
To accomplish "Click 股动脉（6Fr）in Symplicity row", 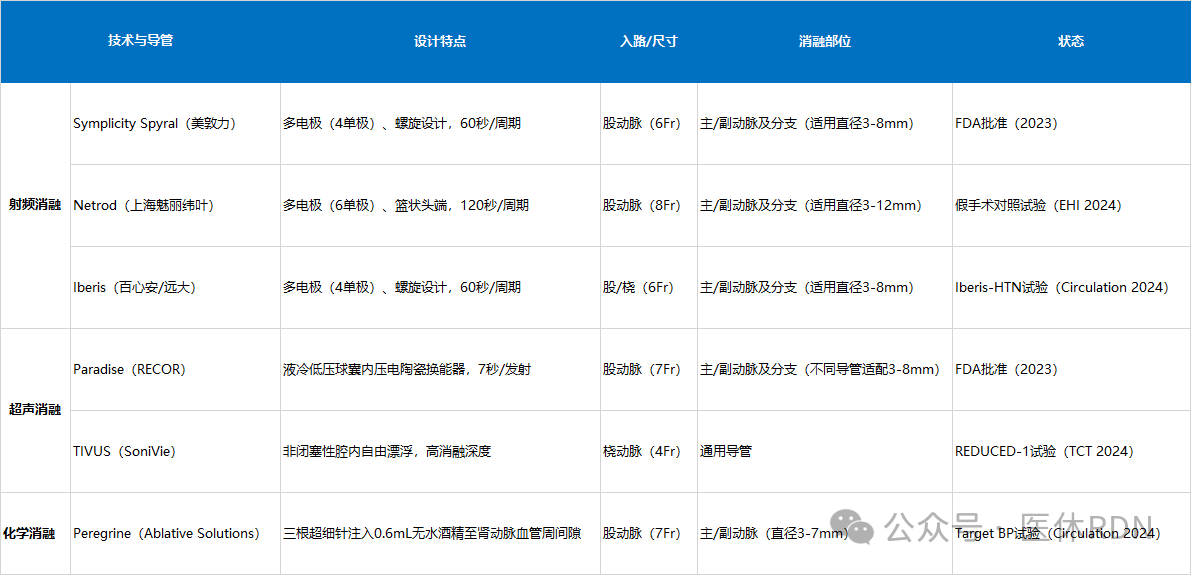I will tap(649, 124).
